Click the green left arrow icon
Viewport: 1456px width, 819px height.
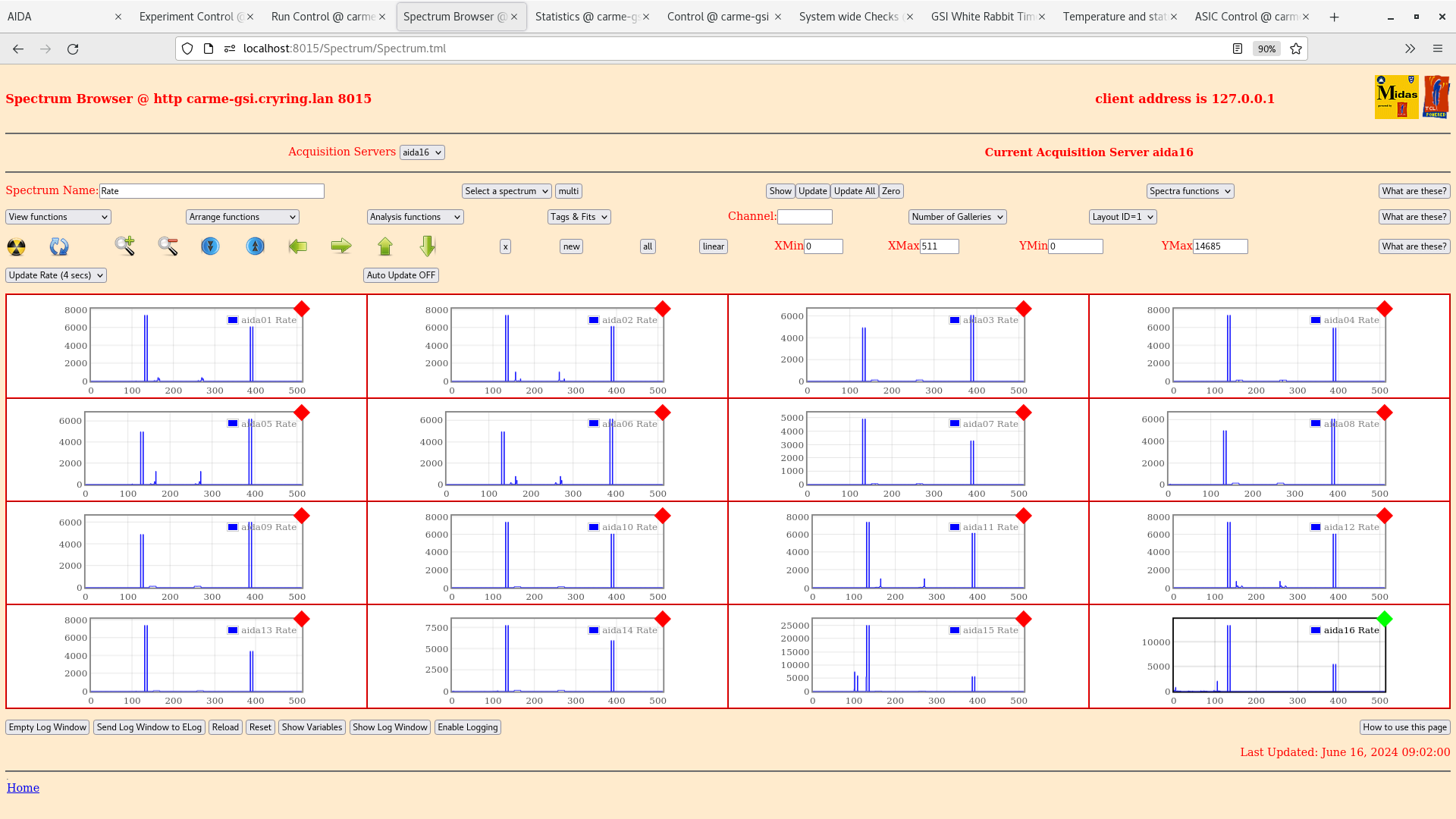click(x=298, y=246)
